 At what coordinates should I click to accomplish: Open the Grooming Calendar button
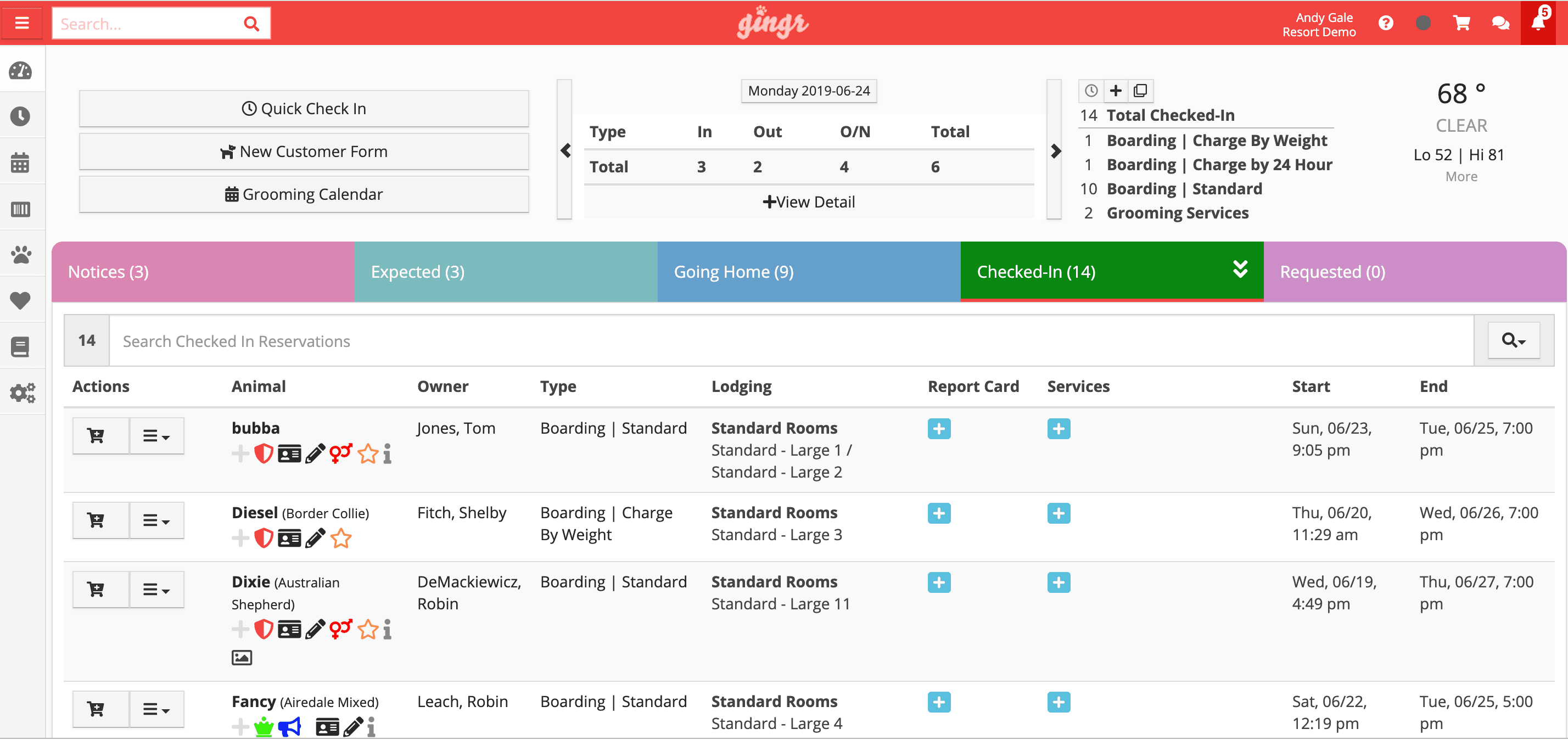point(304,195)
